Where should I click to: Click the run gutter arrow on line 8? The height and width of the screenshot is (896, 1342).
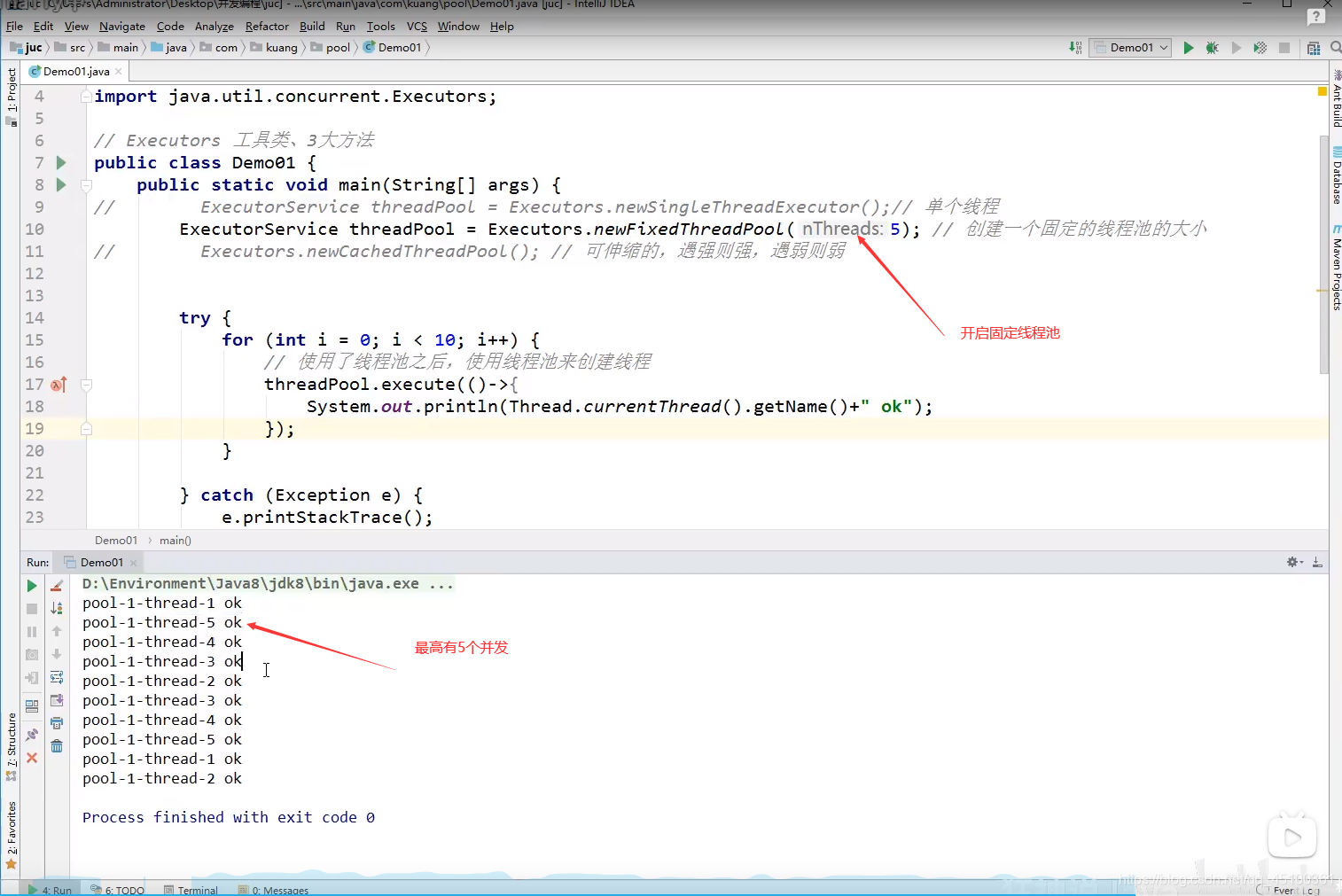pyautogui.click(x=61, y=184)
